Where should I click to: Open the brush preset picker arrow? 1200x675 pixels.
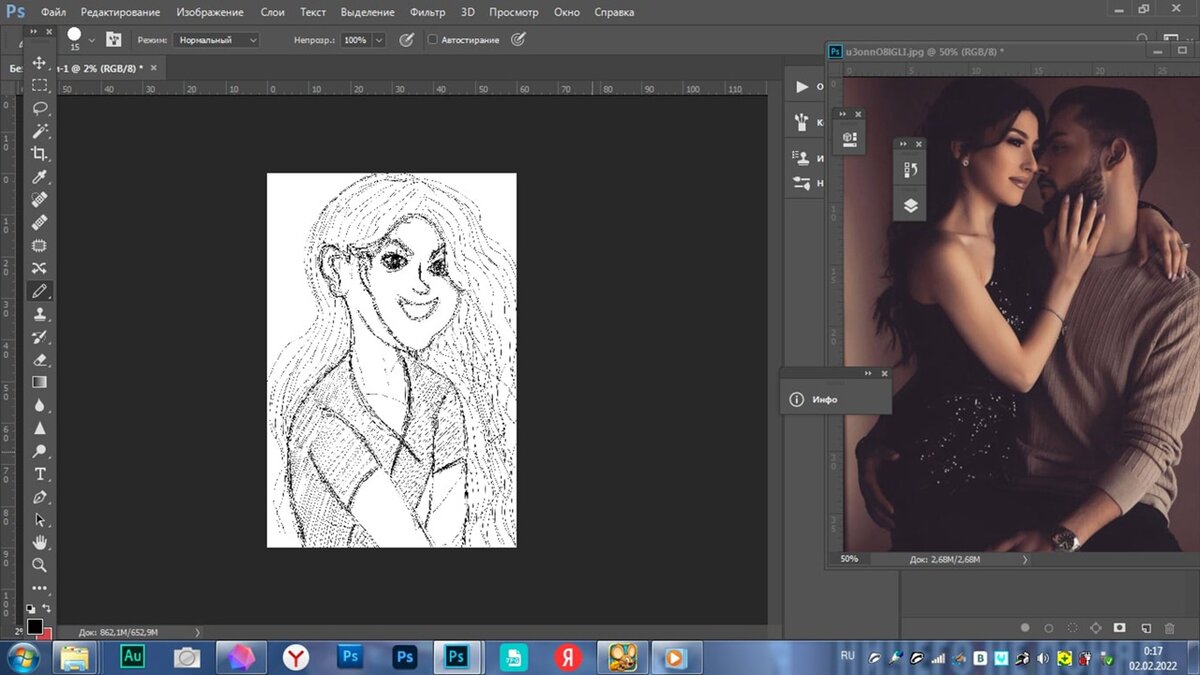(x=92, y=40)
